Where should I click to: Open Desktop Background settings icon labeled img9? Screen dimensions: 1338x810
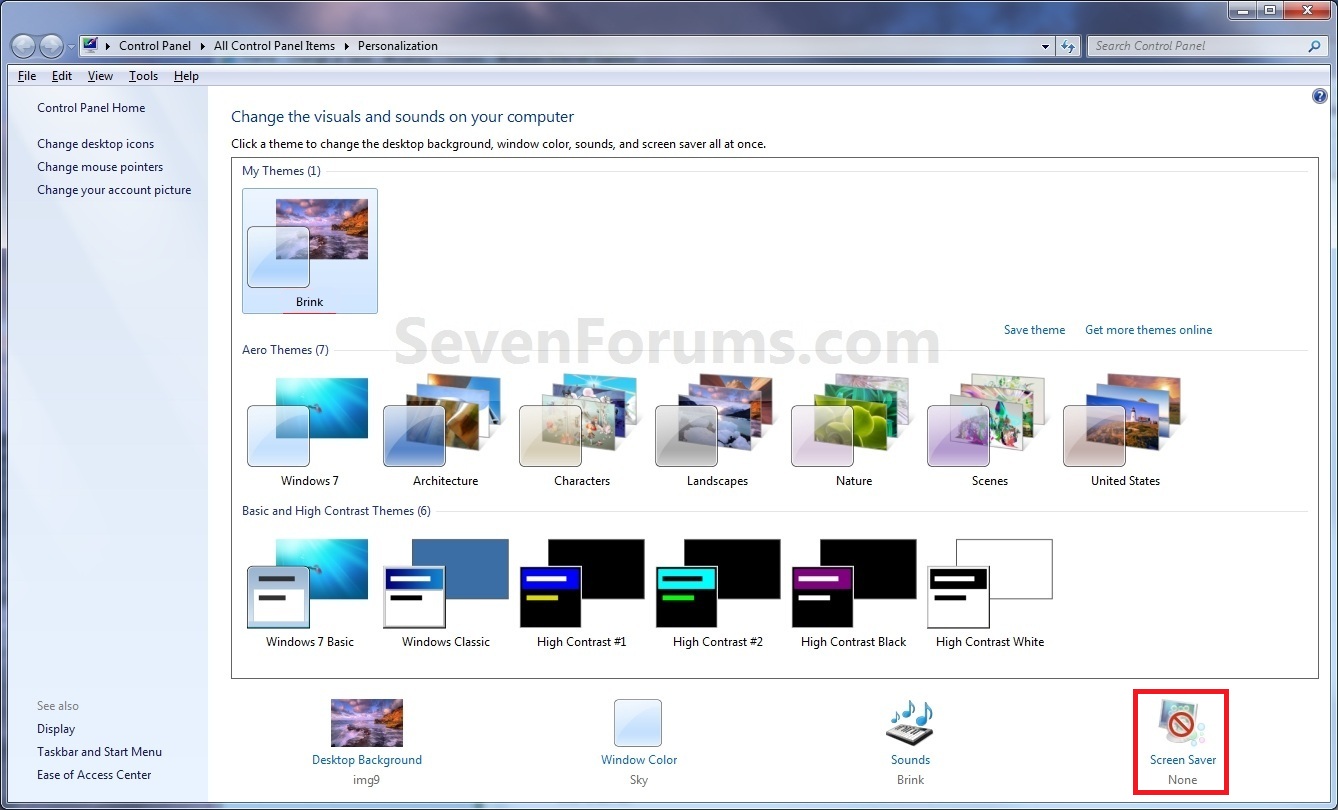coord(366,723)
